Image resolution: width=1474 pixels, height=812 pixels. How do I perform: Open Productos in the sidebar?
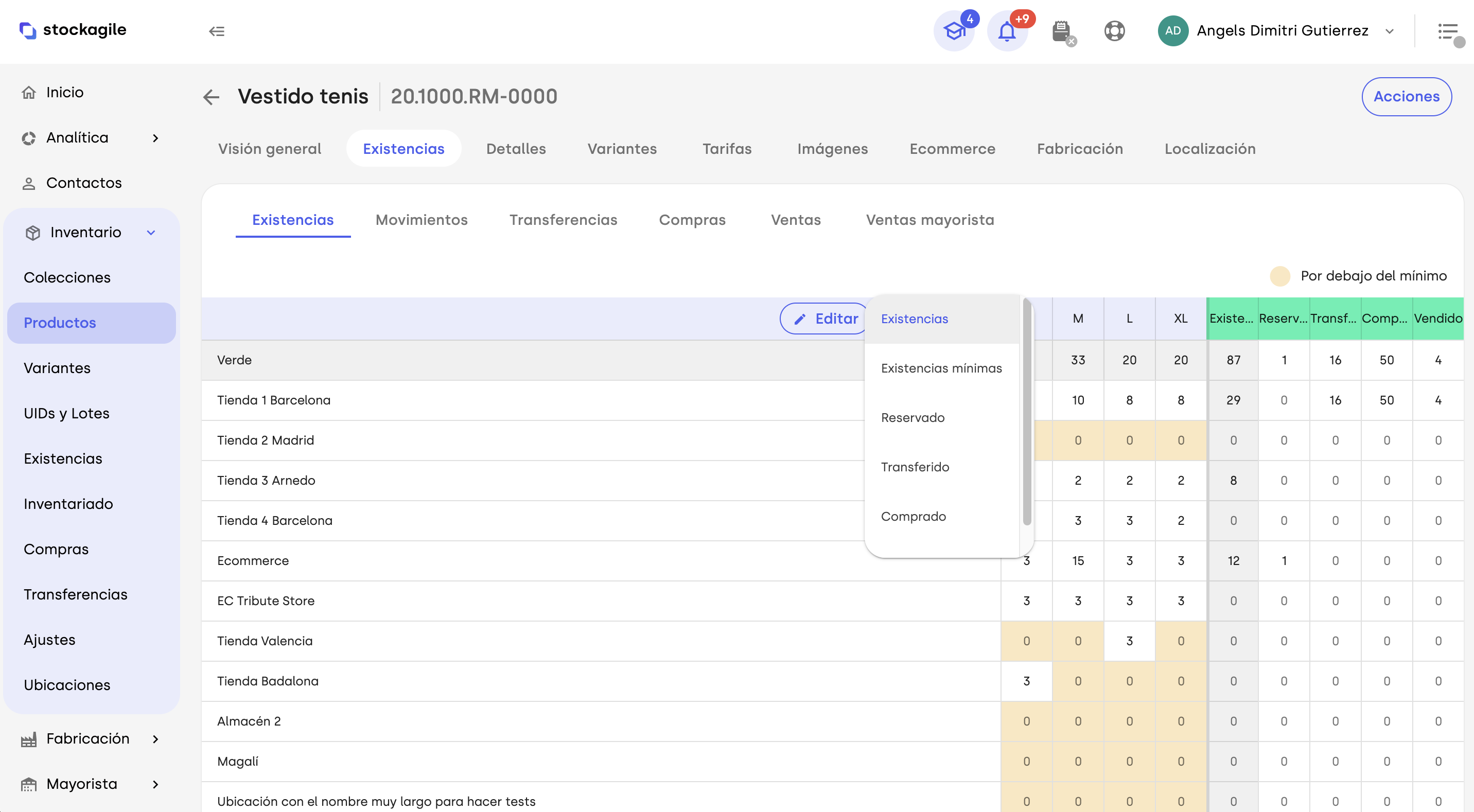pyautogui.click(x=92, y=323)
